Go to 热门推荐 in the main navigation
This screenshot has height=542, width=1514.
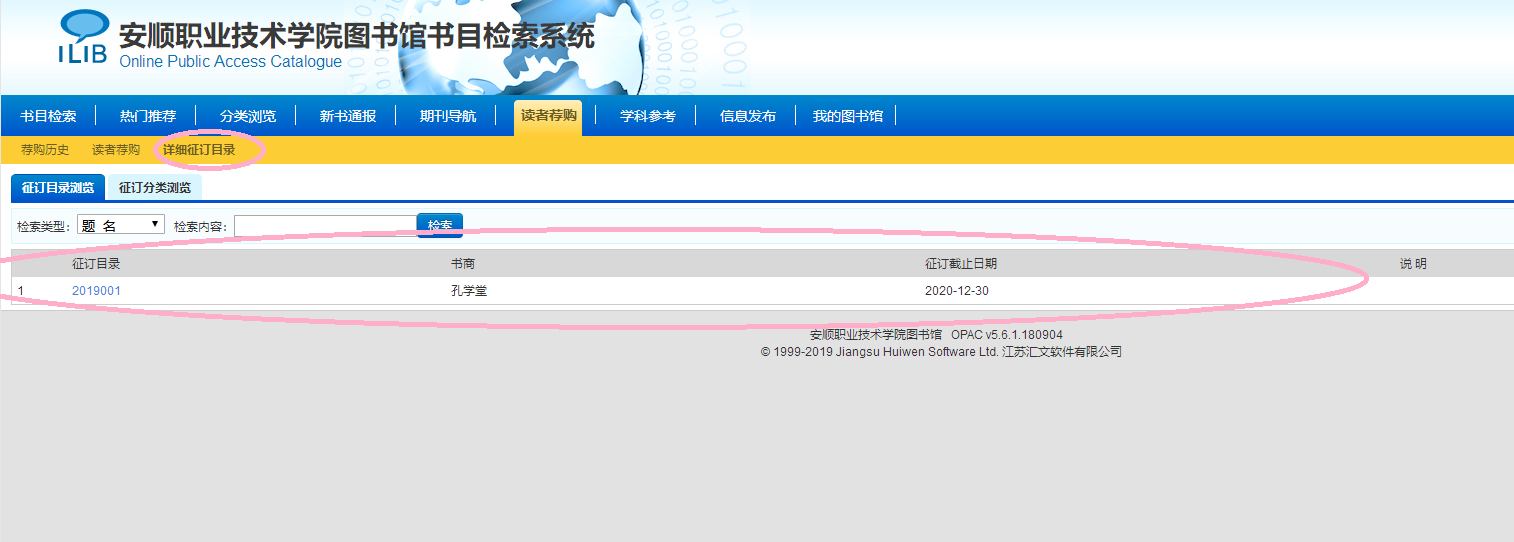(x=148, y=116)
